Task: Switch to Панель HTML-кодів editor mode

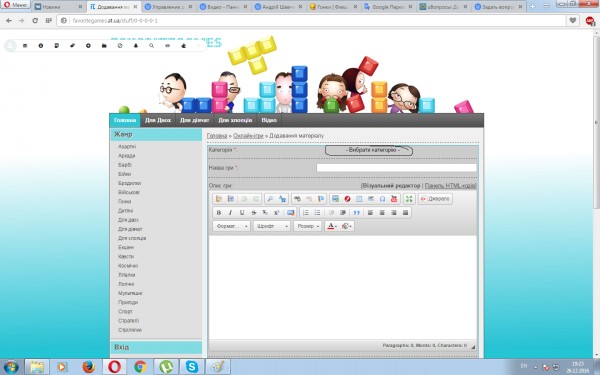Action: click(450, 186)
